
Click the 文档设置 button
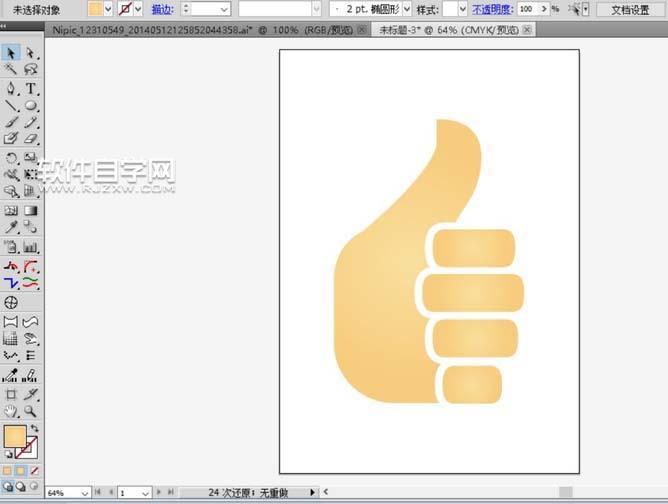pos(630,9)
